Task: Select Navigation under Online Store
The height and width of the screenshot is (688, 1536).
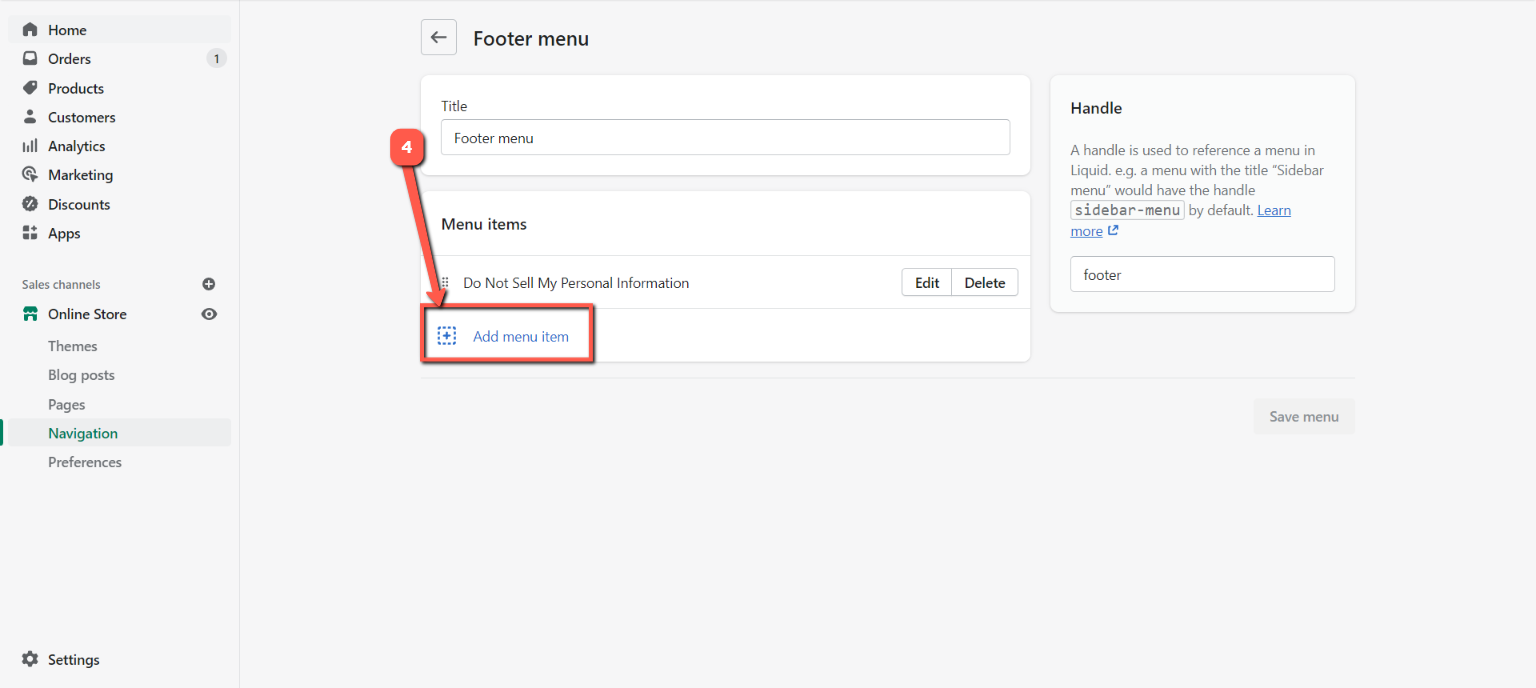Action: [x=83, y=433]
